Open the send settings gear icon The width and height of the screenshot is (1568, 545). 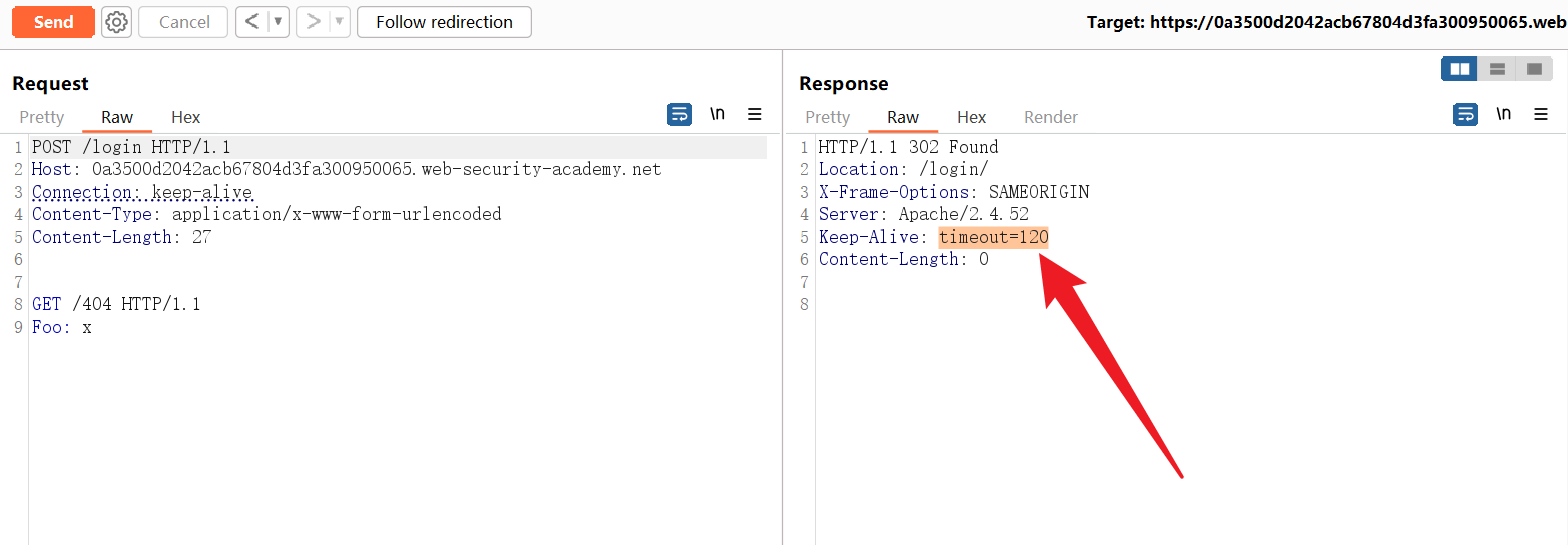pyautogui.click(x=117, y=22)
